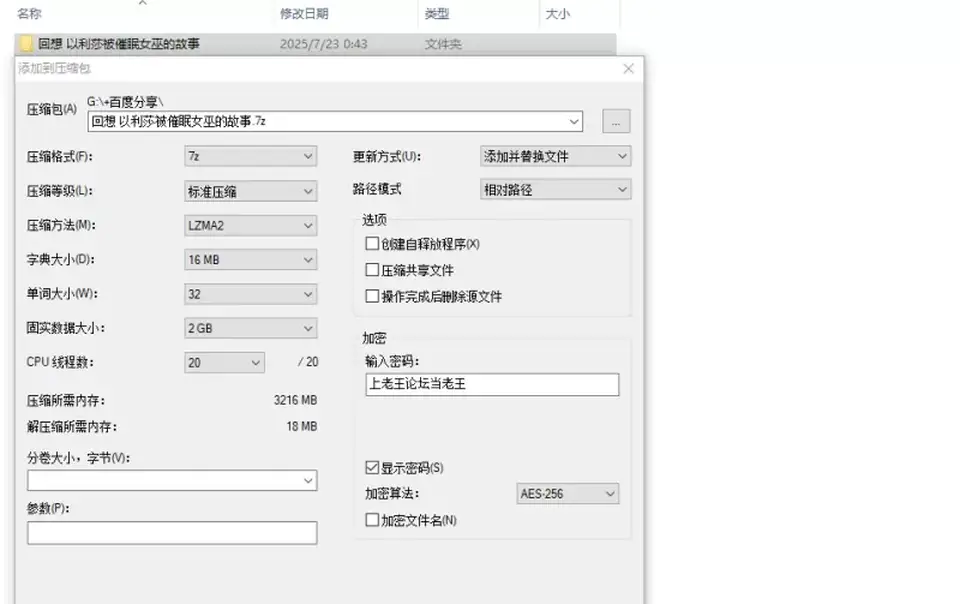Click the 18 MB decompression memory value
This screenshot has width=960, height=604.
pos(302,427)
